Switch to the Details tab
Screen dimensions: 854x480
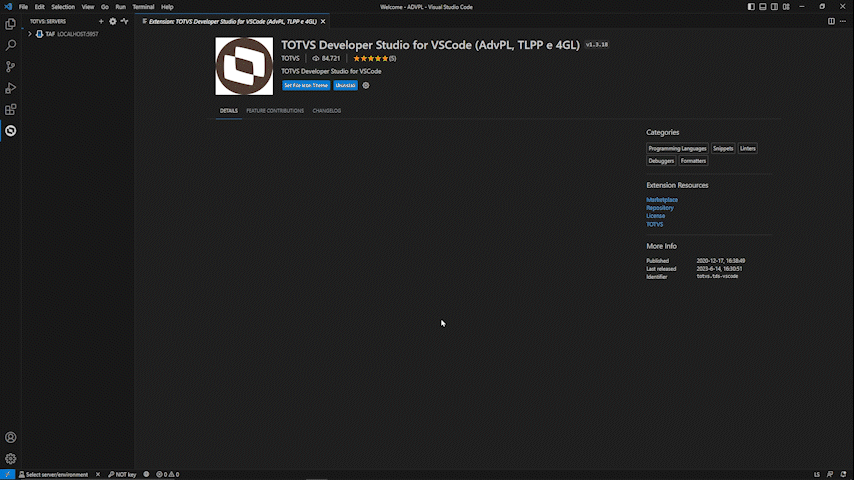(x=229, y=111)
